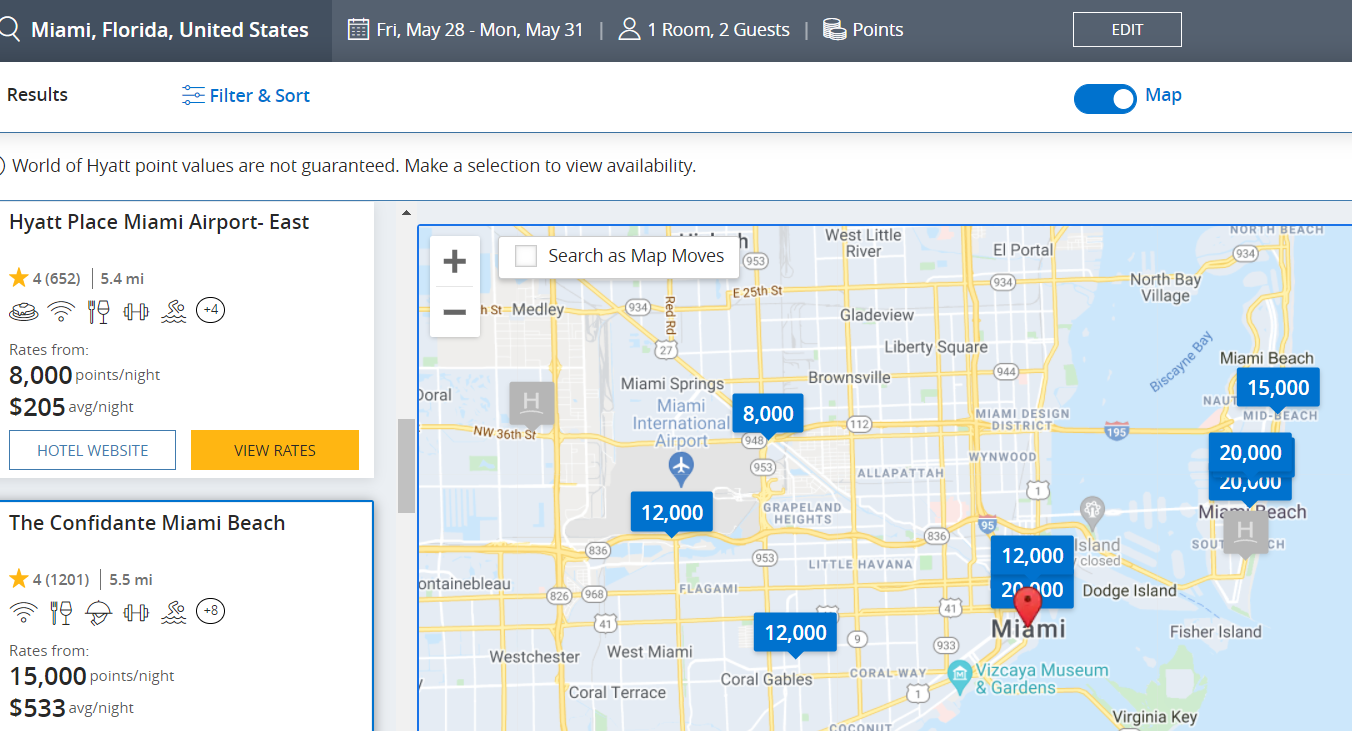The height and width of the screenshot is (731, 1352).
Task: Click The Confidante 15,000 points/night rate
Action: pyautogui.click(x=92, y=676)
